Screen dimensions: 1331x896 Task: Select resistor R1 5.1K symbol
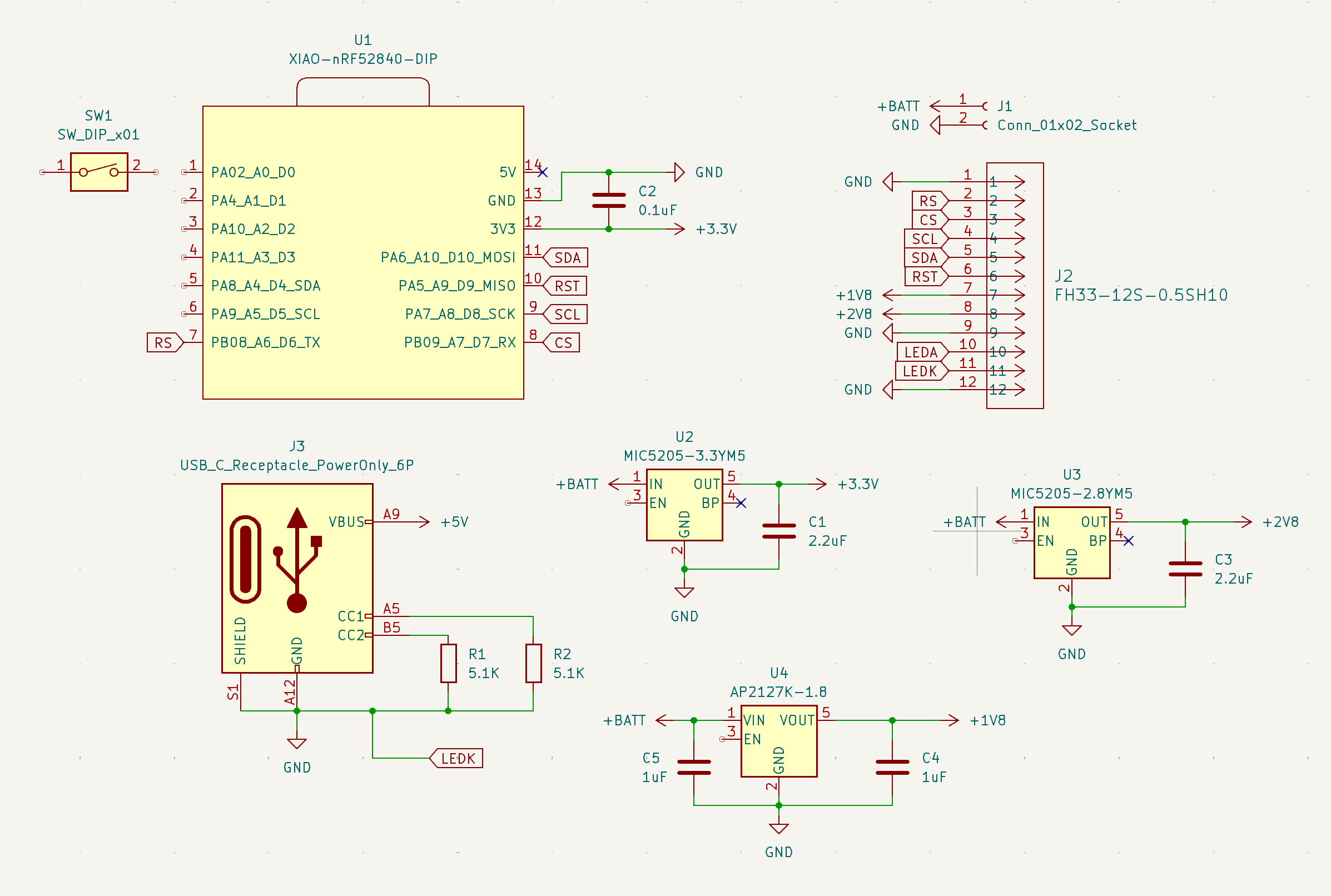click(448, 664)
